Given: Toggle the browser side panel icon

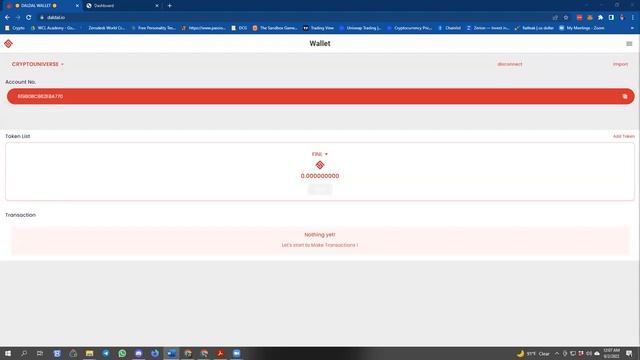Looking at the screenshot, I should pyautogui.click(x=611, y=18).
